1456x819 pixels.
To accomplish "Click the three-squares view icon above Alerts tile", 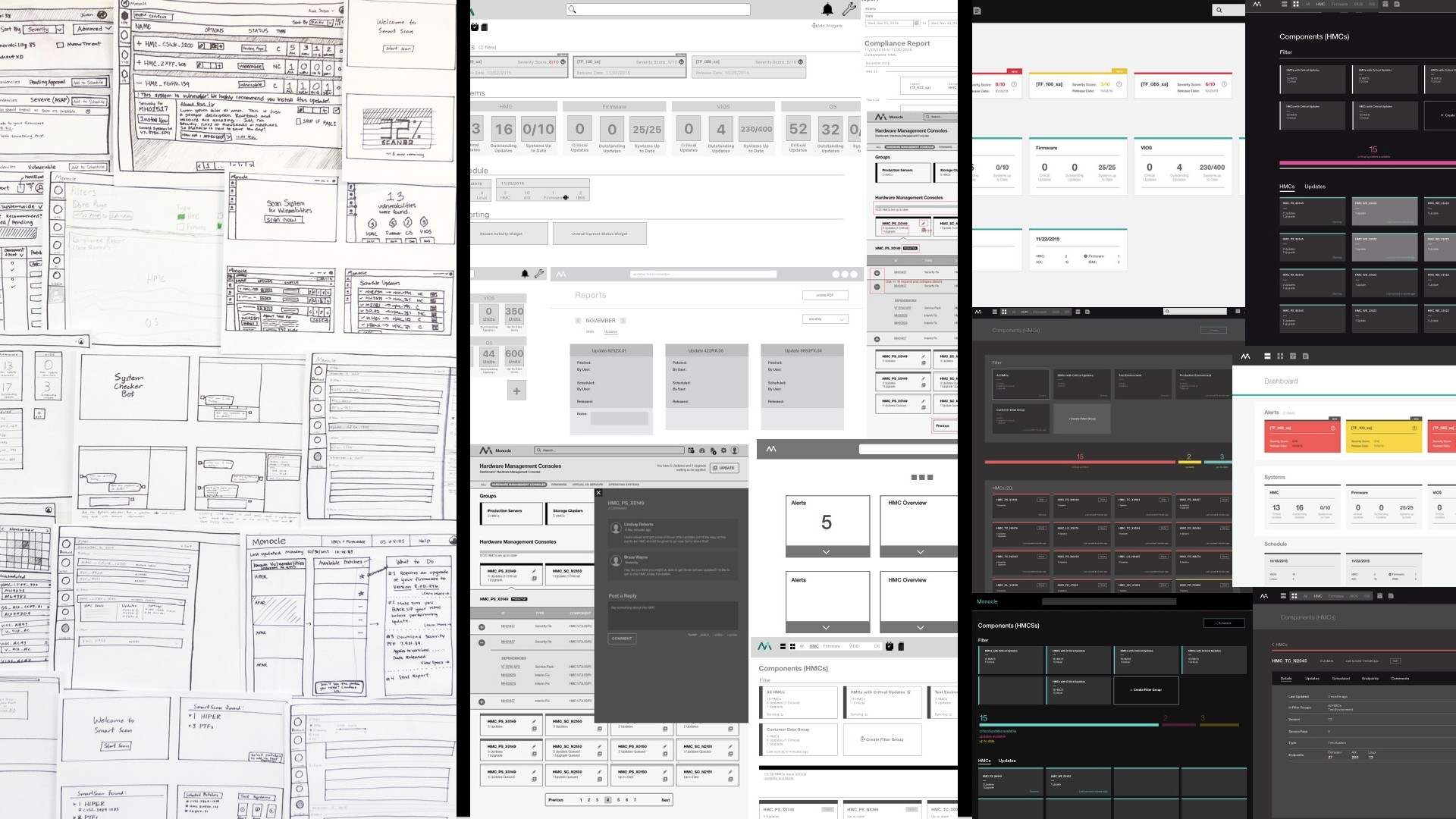I will pyautogui.click(x=921, y=477).
